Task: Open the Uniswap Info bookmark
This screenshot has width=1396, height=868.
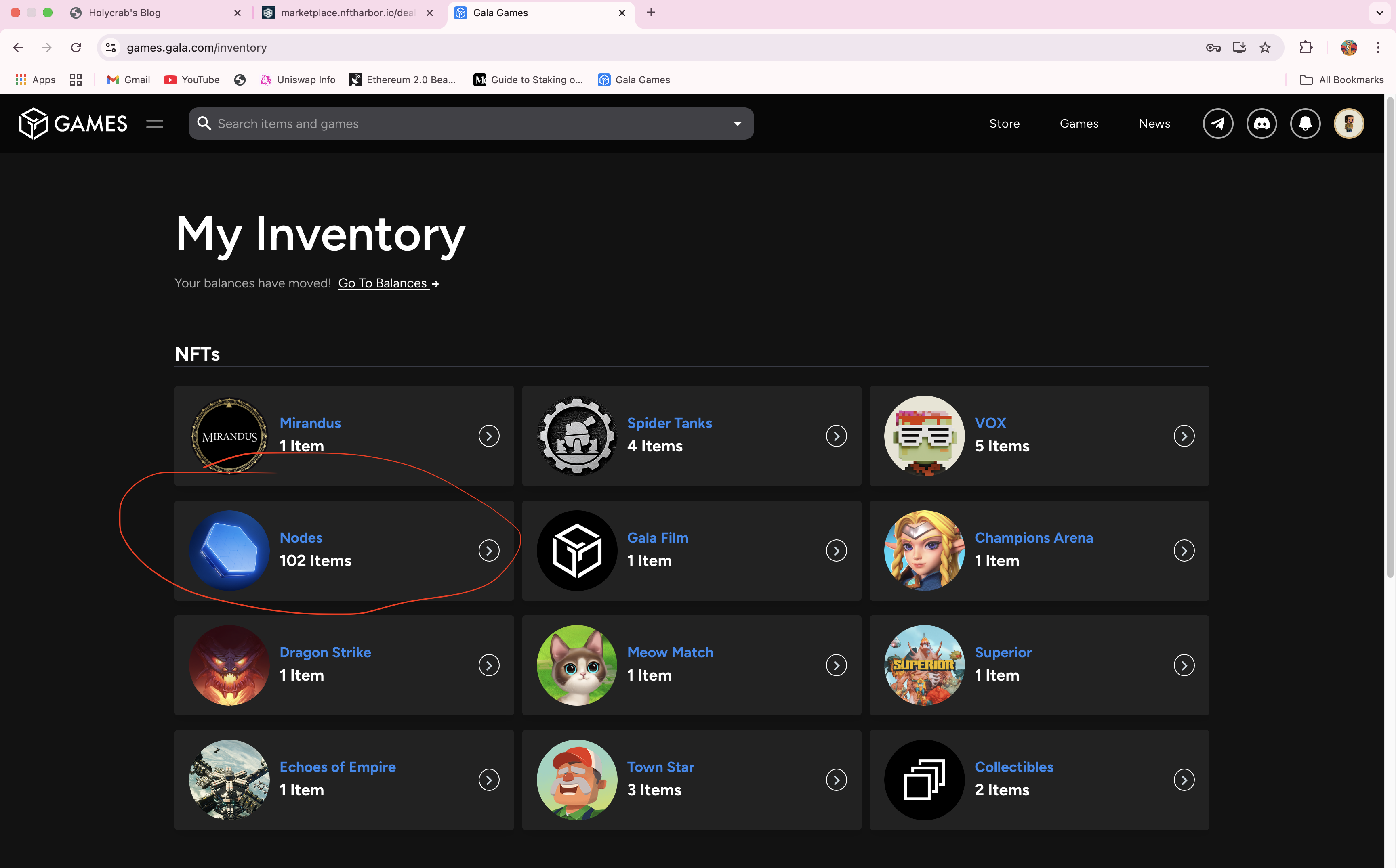Action: click(x=297, y=80)
